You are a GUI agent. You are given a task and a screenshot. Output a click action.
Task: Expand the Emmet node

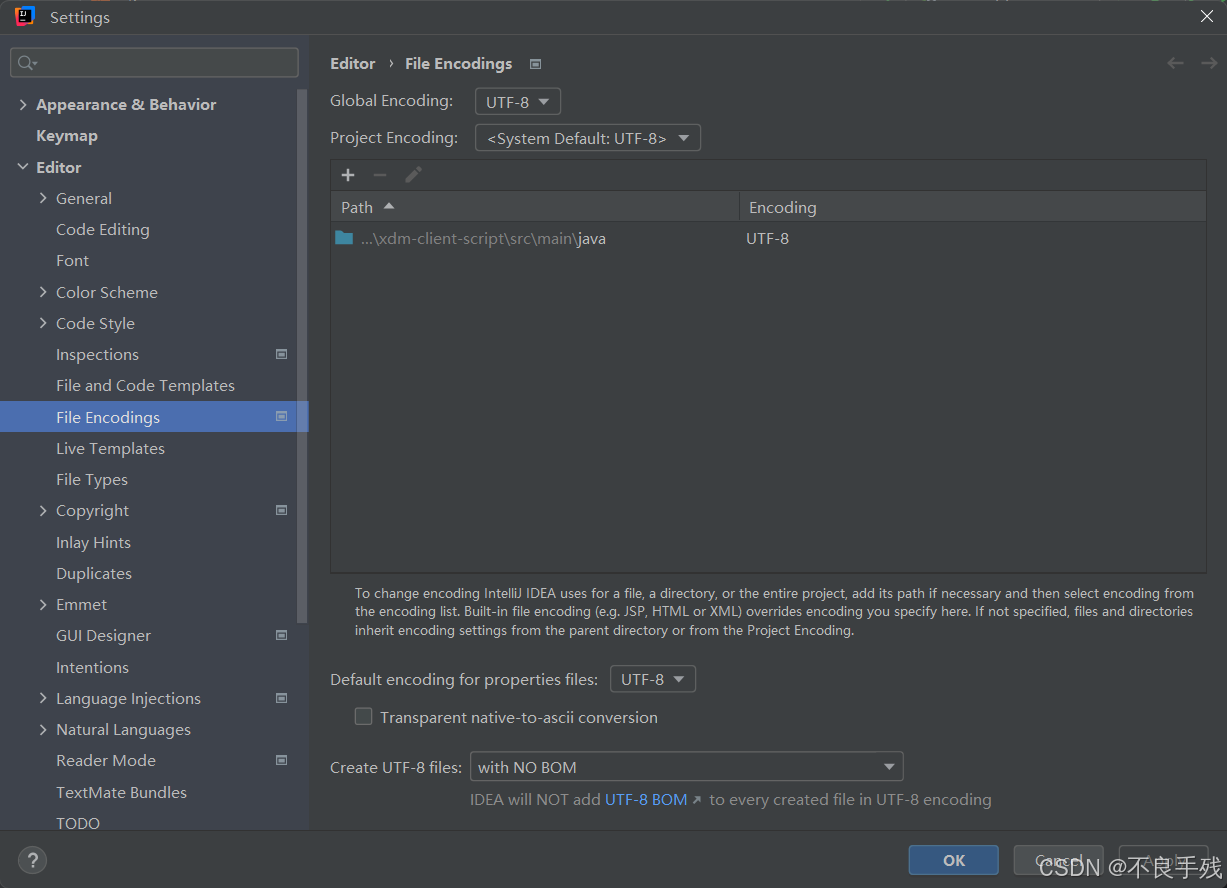click(43, 604)
